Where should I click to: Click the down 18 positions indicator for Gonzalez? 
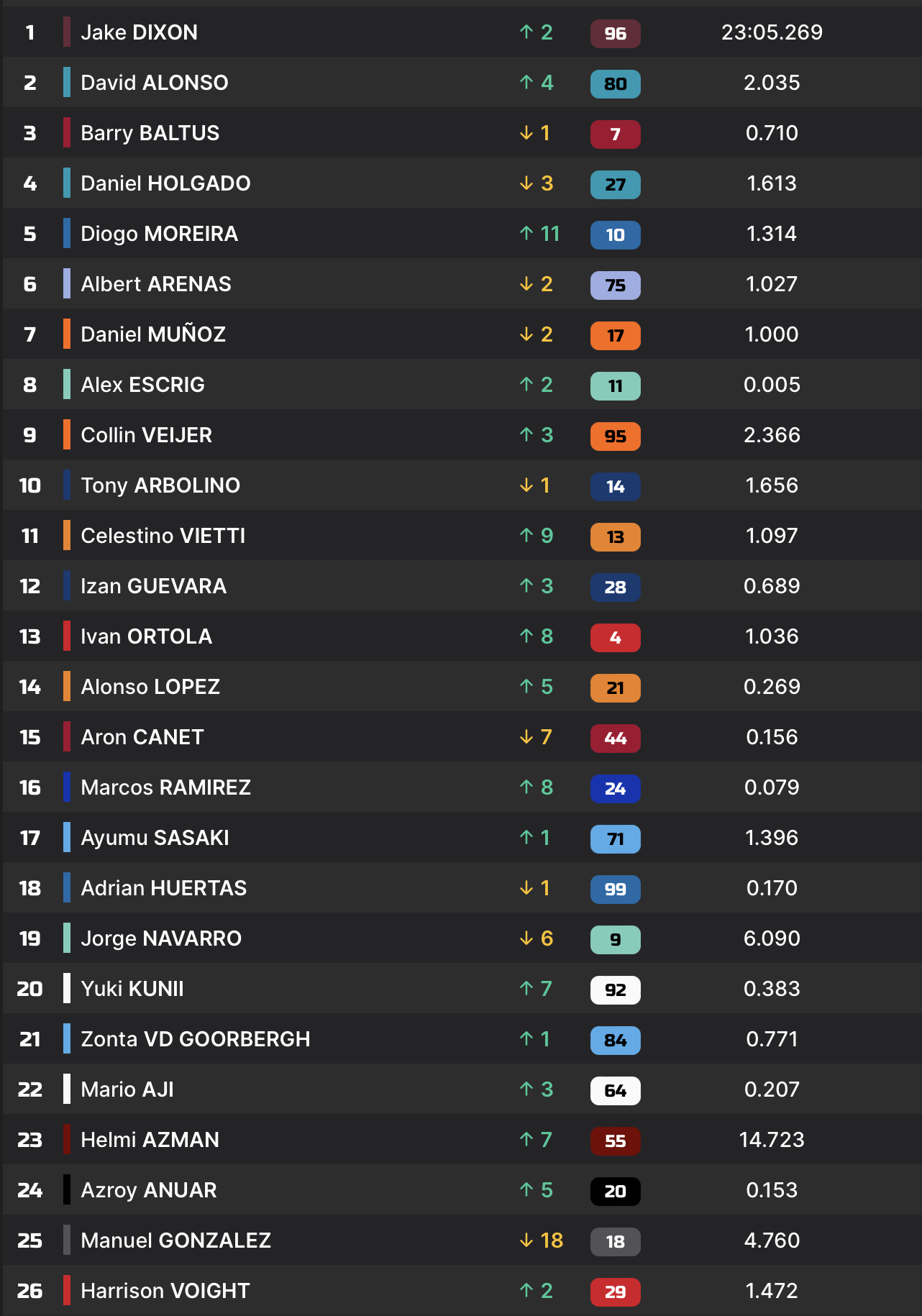(541, 1240)
